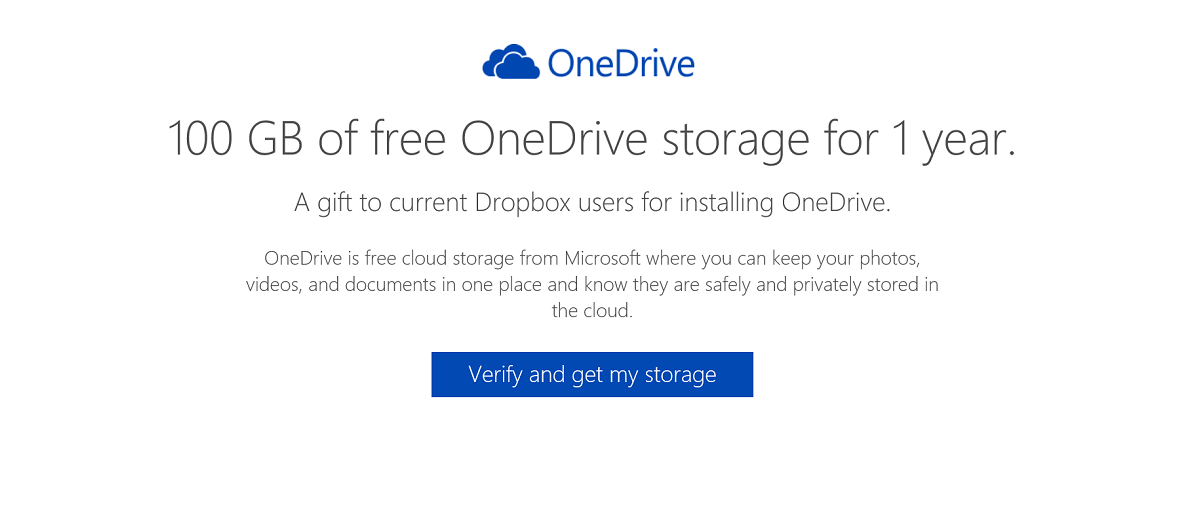Click "A gift" starting the subheading
This screenshot has height=520, width=1199.
(x=321, y=204)
